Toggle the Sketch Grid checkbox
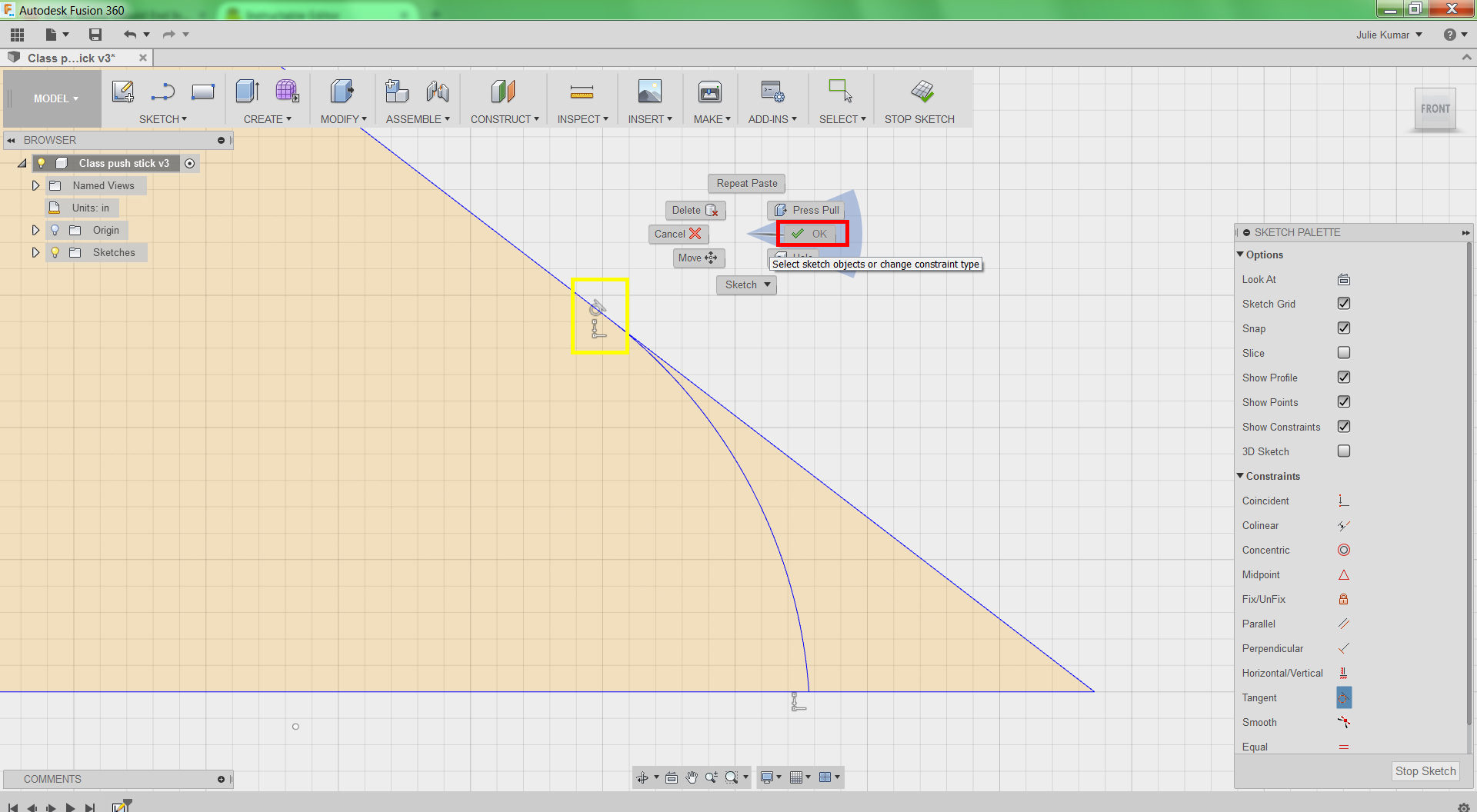This screenshot has width=1477, height=812. tap(1344, 303)
